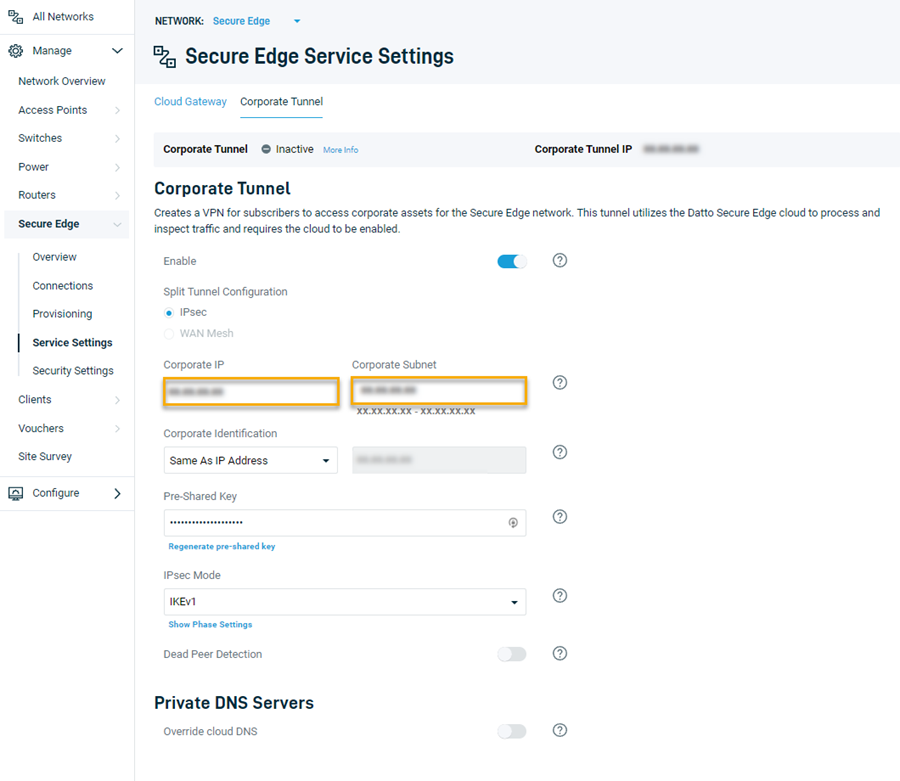Viewport: 900px width, 781px height.
Task: Click the Configure monitor icon
Action: click(15, 494)
